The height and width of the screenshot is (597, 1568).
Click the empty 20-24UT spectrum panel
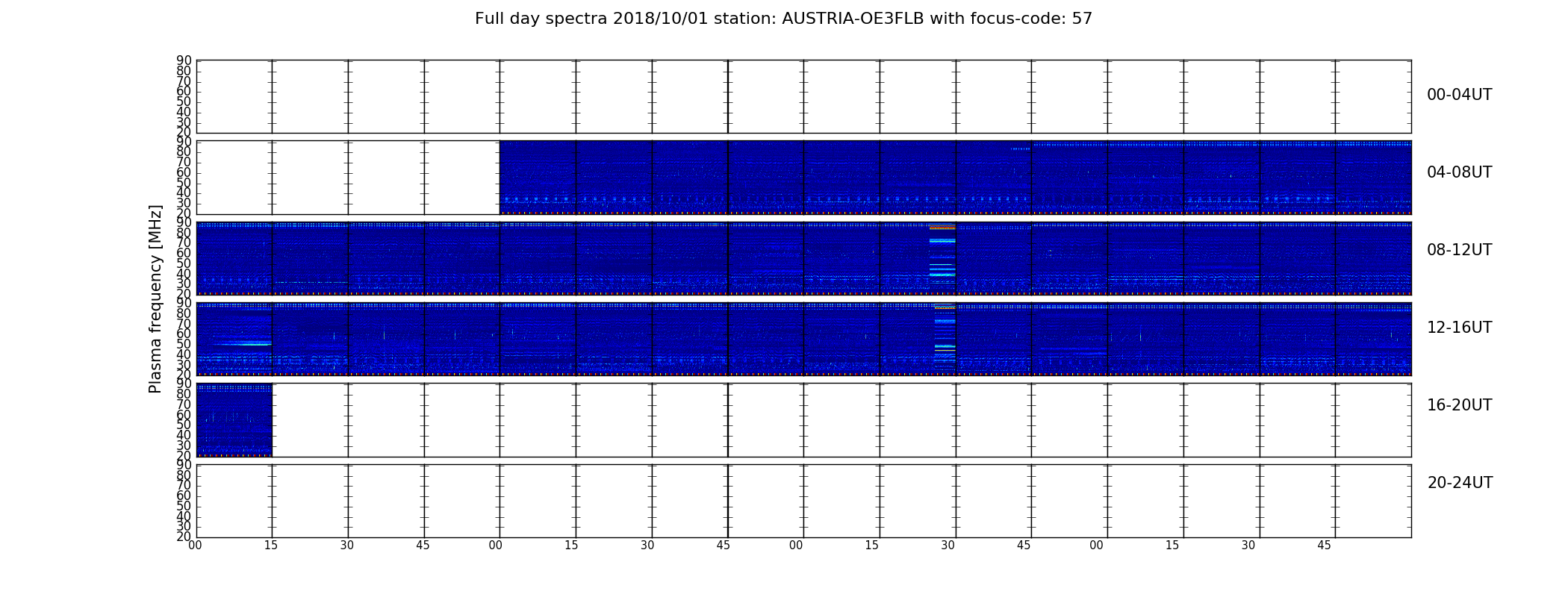tap(803, 501)
